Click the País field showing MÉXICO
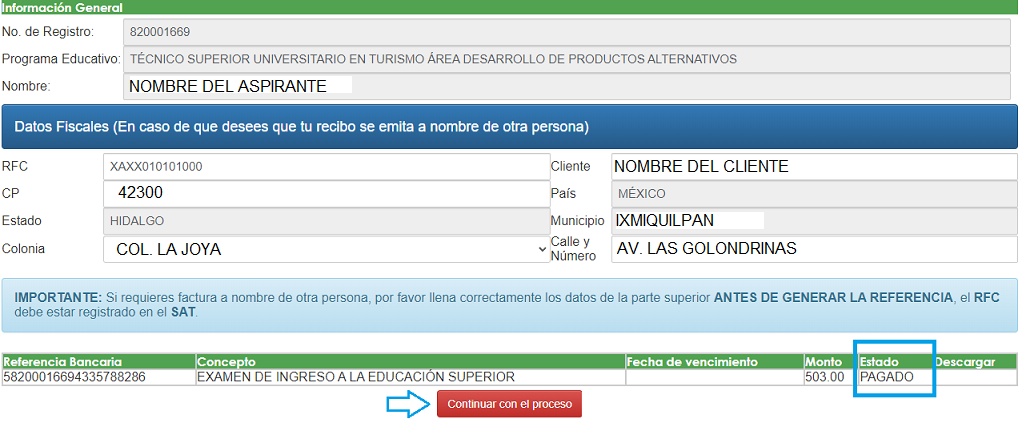The width and height of the screenshot is (1022, 427). [x=814, y=194]
